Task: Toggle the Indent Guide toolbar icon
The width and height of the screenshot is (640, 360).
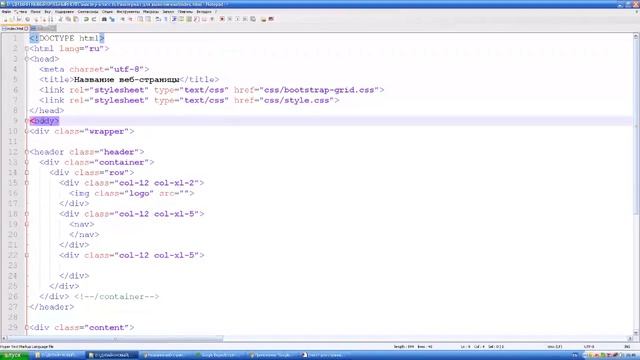Action: 174,19
